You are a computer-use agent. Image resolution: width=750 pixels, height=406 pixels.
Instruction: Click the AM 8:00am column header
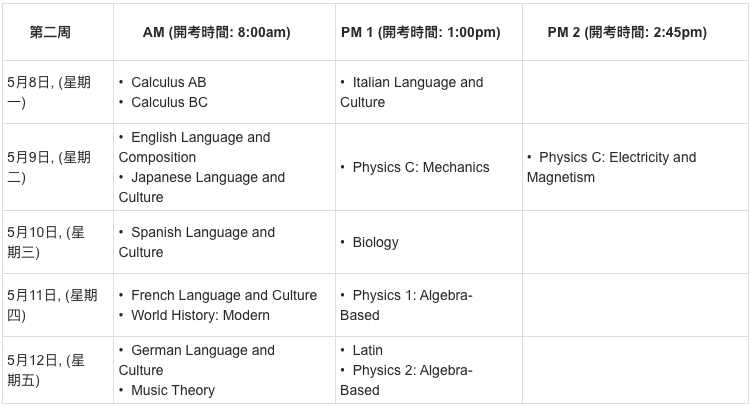[x=217, y=32]
